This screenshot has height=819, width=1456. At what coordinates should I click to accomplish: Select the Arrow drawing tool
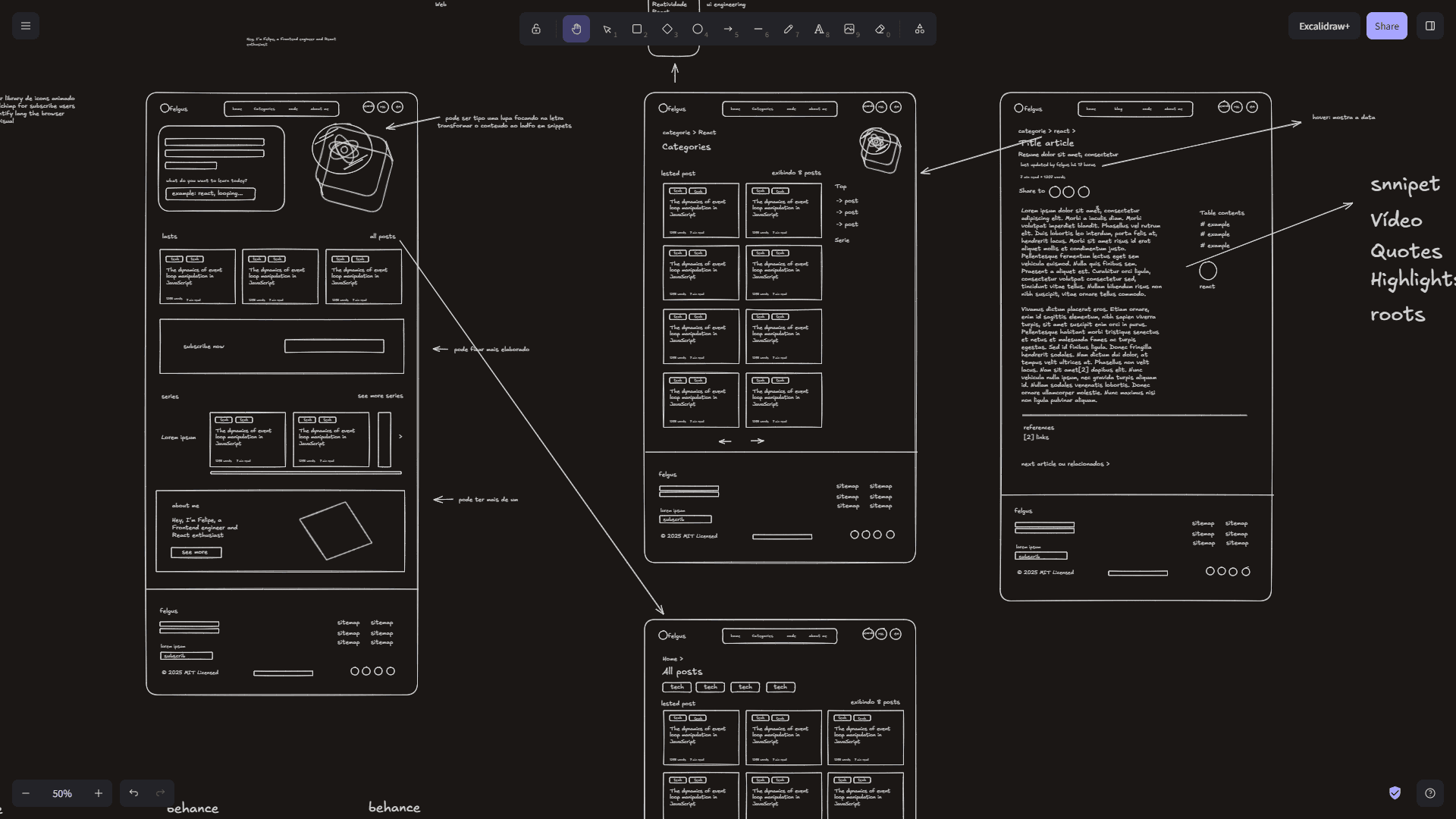728,29
